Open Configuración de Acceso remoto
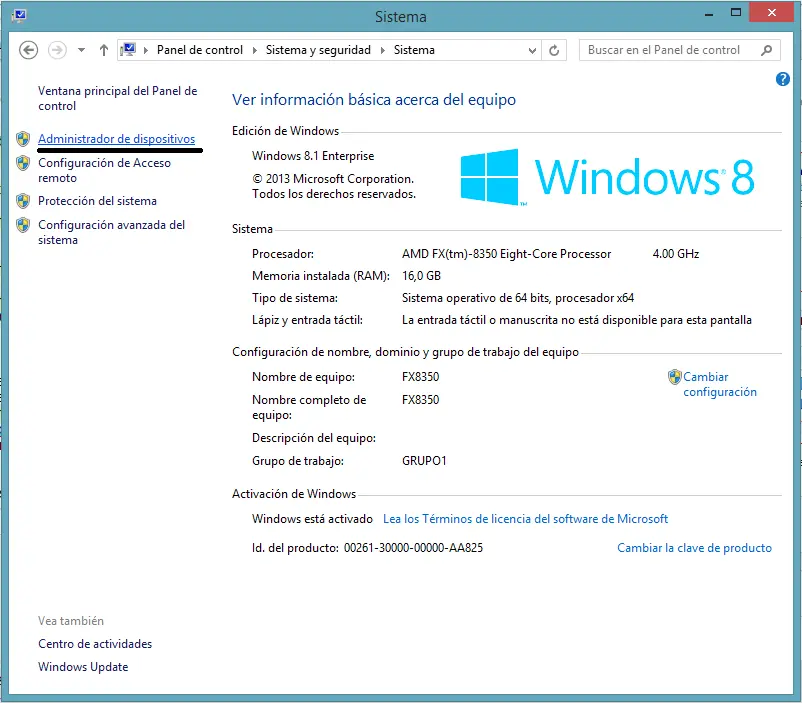The height and width of the screenshot is (703, 802). point(104,170)
